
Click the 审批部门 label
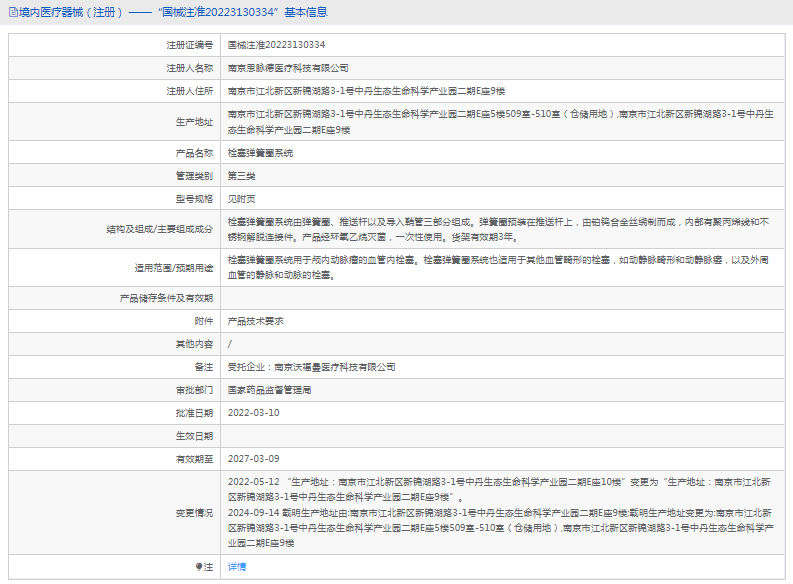click(x=194, y=390)
